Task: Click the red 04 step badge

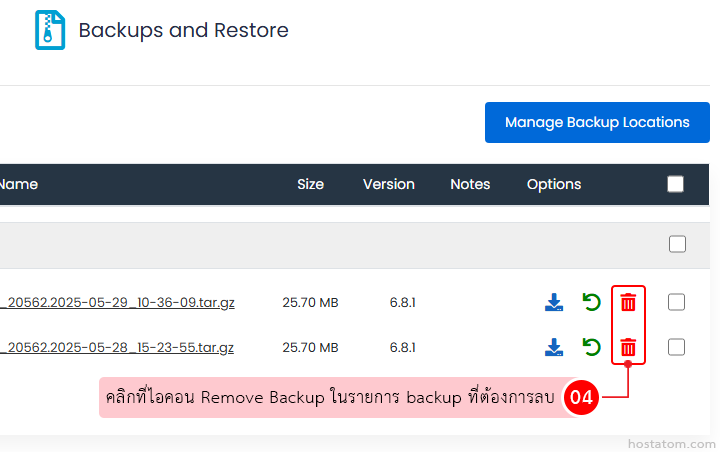Action: coord(582,398)
